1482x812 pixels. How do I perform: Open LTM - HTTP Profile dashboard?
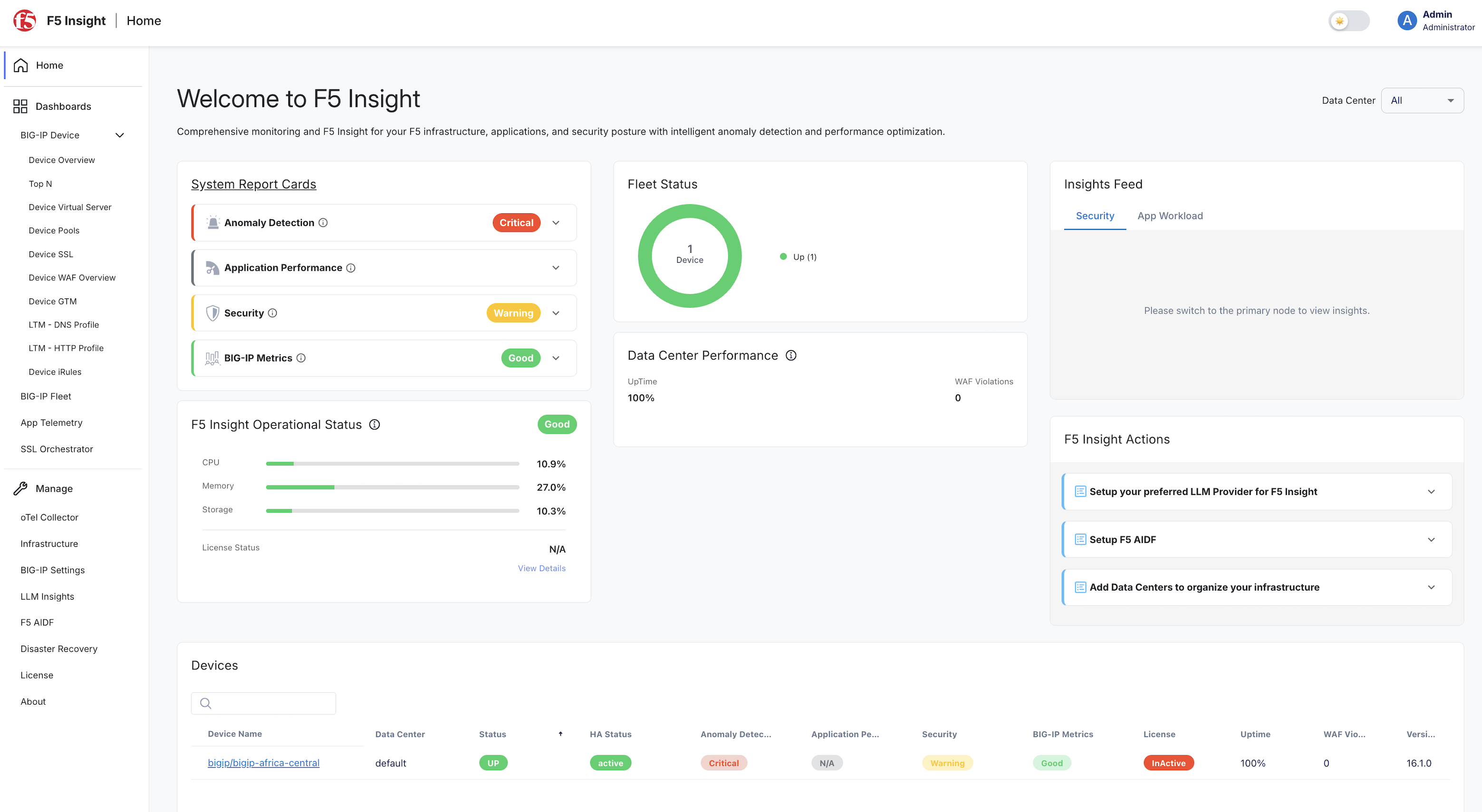[x=66, y=348]
